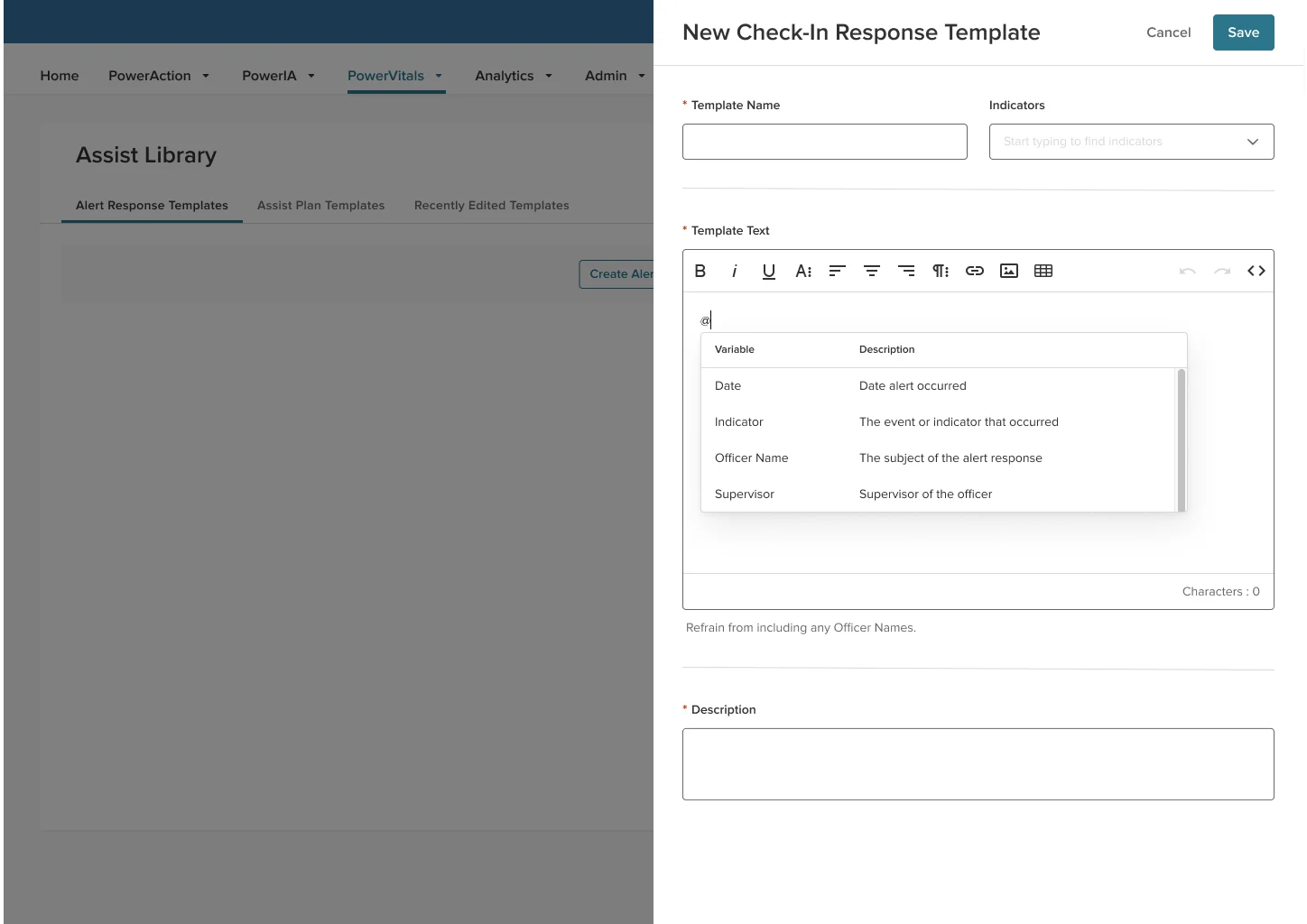The image size is (1307, 924).
Task: Pick the Date variable row
Action: [939, 386]
